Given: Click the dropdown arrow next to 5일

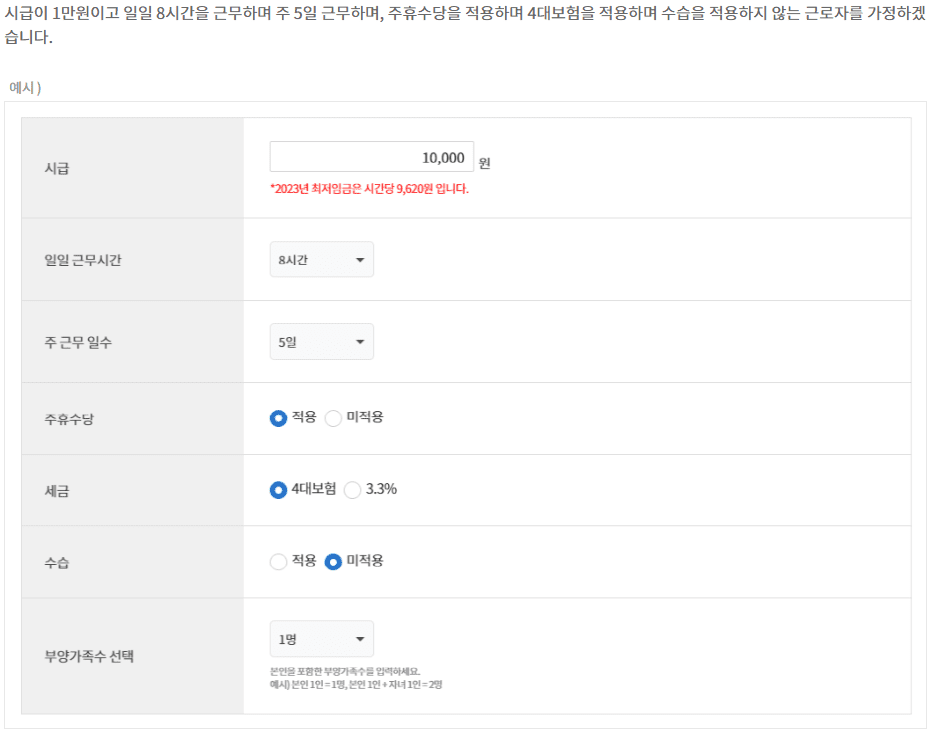Looking at the screenshot, I should tap(362, 340).
